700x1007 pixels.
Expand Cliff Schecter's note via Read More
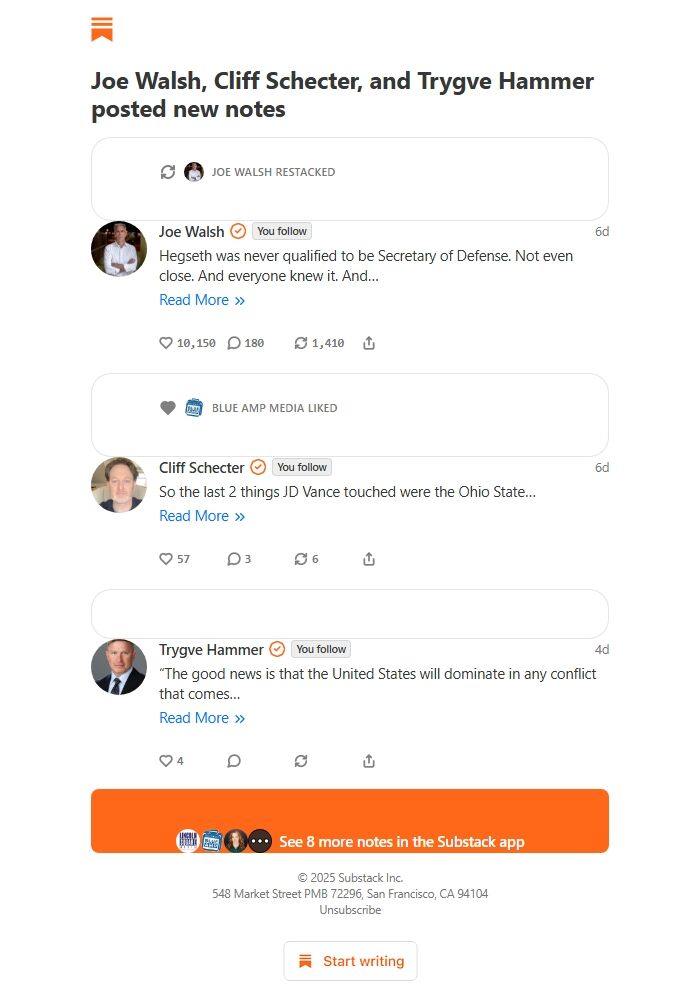pos(202,516)
